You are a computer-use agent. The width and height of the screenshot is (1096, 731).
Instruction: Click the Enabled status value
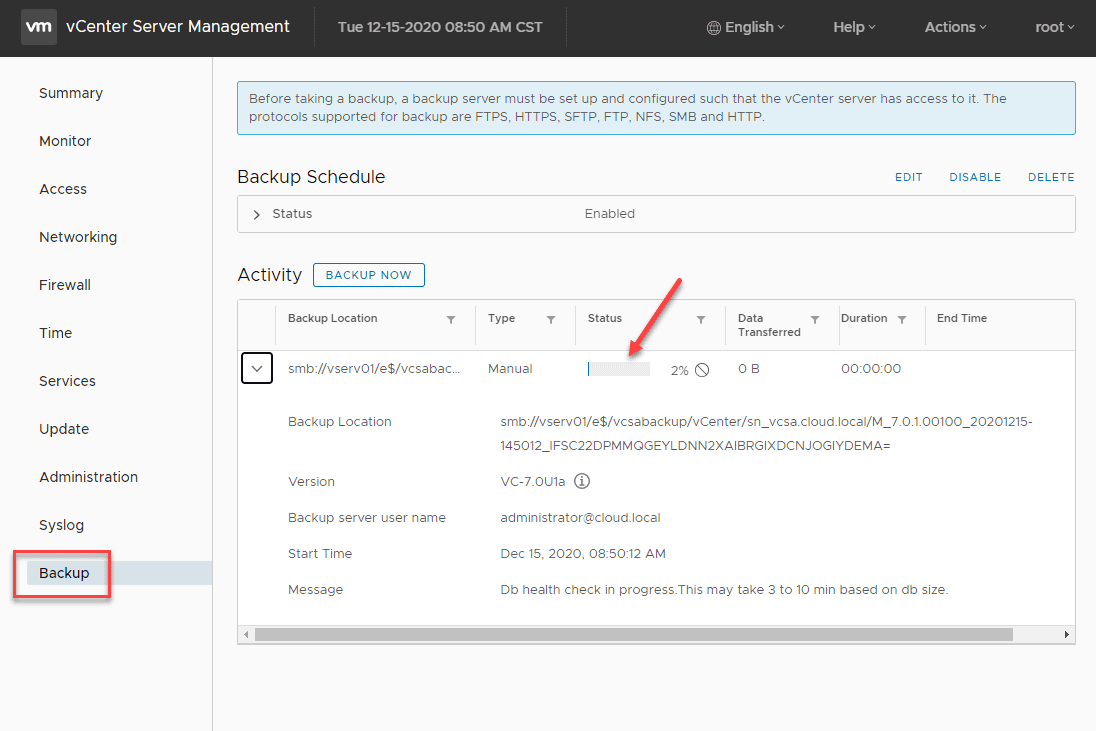click(610, 214)
